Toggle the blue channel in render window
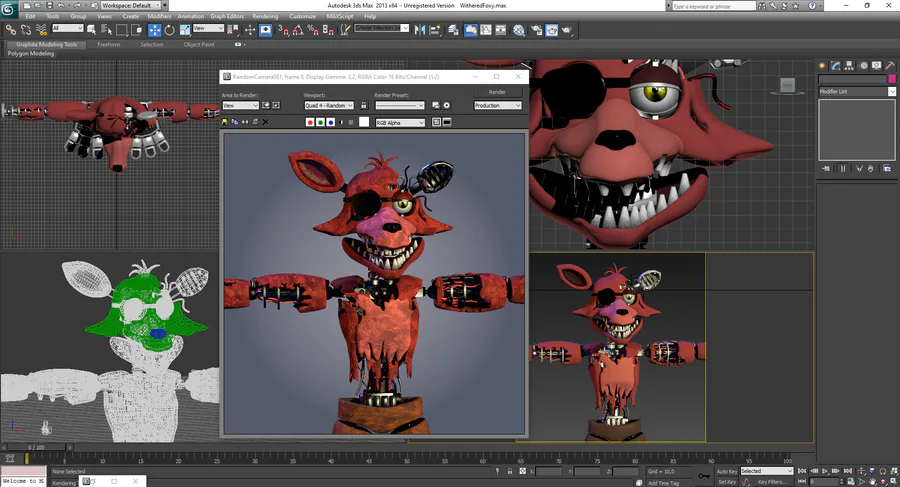900x487 pixels. pyautogui.click(x=331, y=122)
